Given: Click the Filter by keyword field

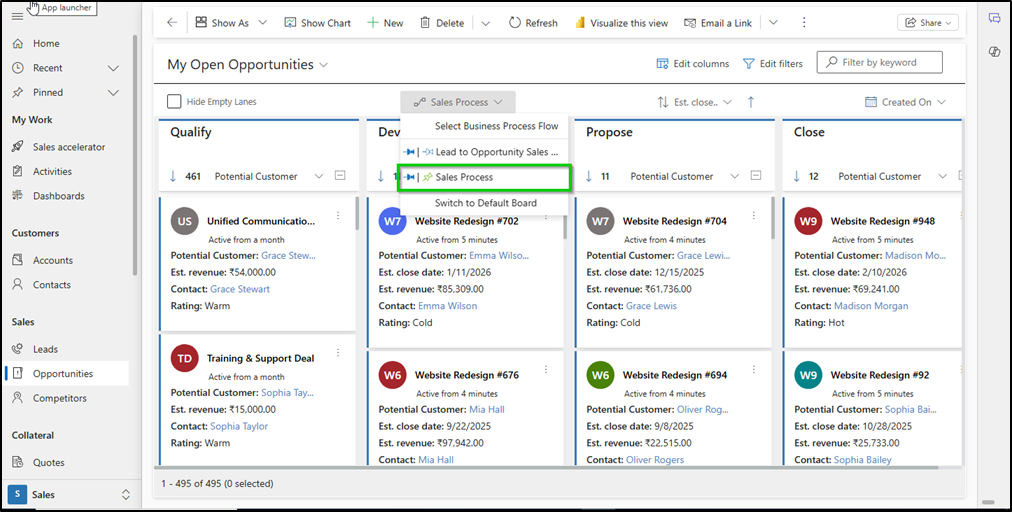Looking at the screenshot, I should pyautogui.click(x=880, y=63).
